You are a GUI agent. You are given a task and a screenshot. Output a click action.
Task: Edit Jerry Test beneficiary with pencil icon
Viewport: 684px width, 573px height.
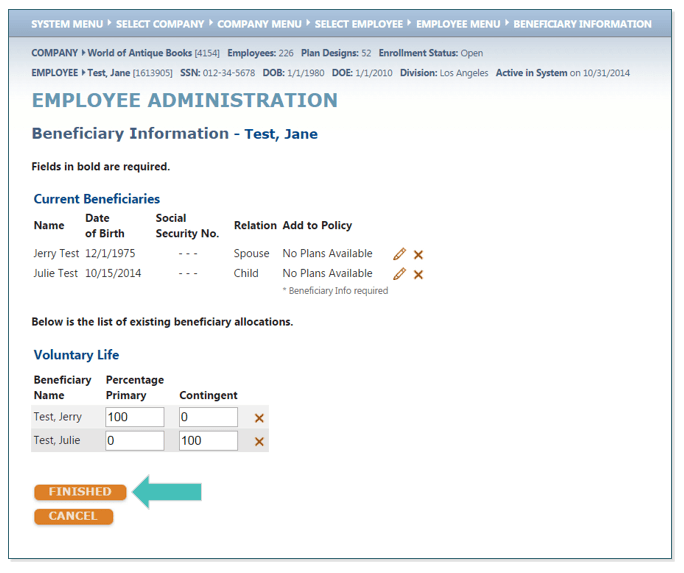click(x=399, y=254)
